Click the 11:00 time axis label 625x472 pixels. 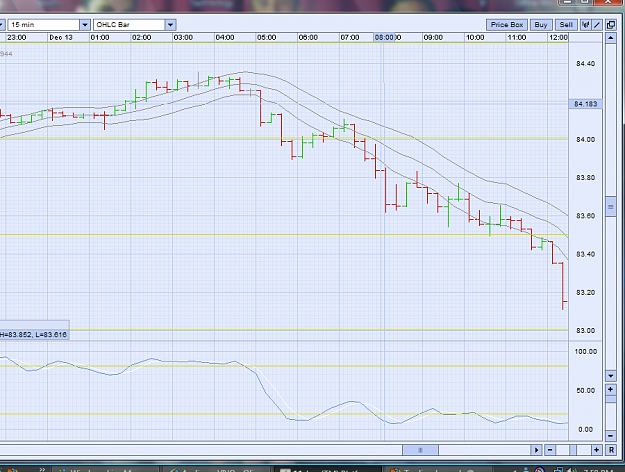517,37
